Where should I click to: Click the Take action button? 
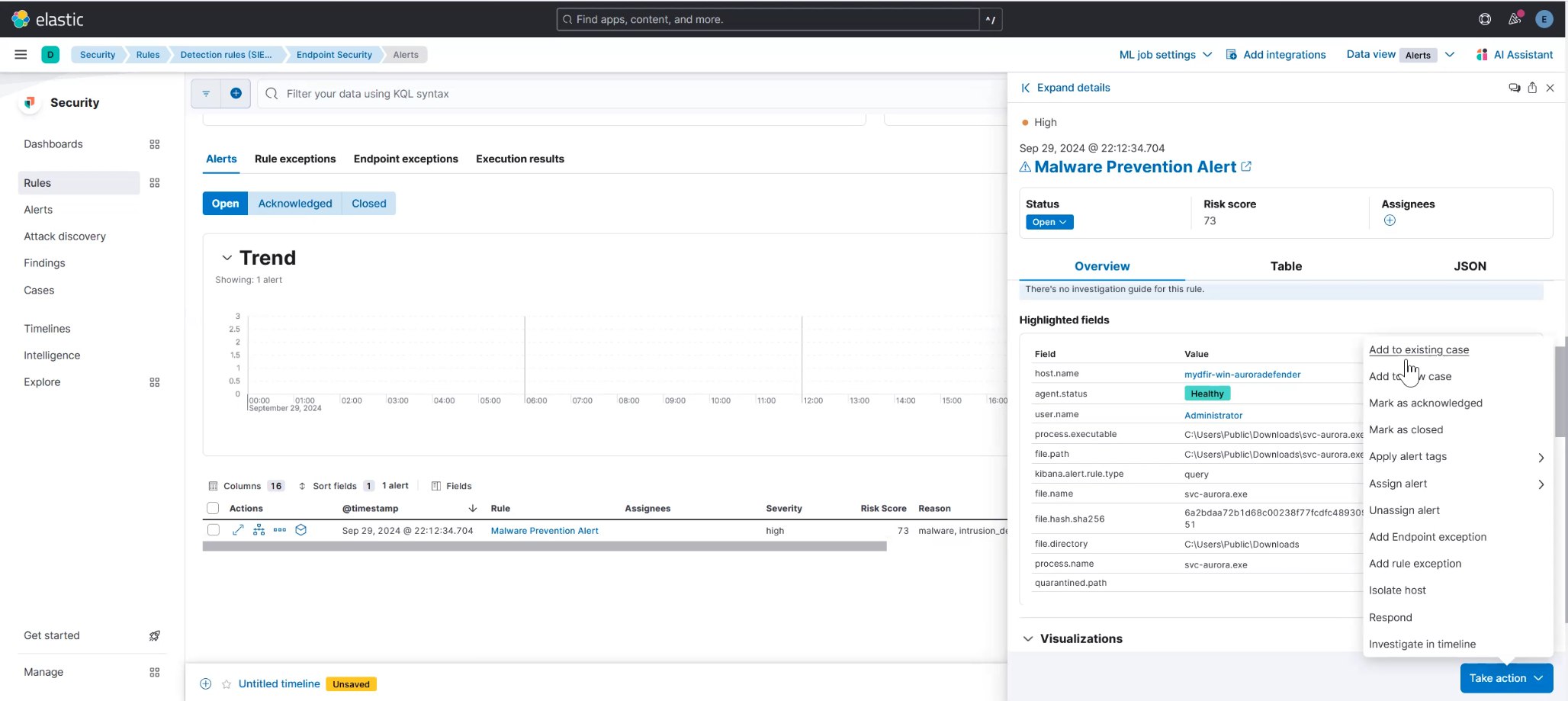[x=1505, y=677]
